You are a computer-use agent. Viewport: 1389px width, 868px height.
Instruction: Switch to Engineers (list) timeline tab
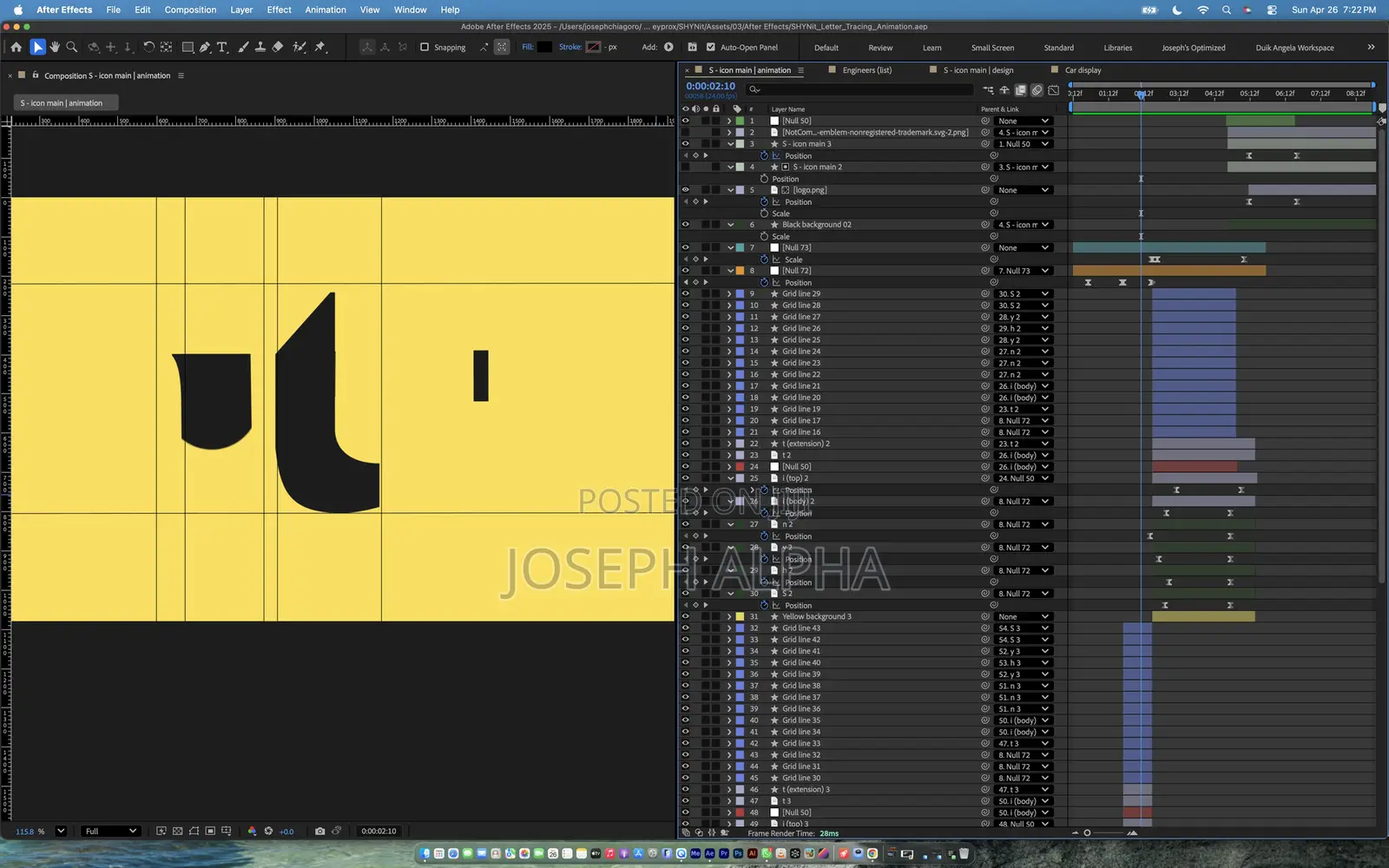pos(866,70)
